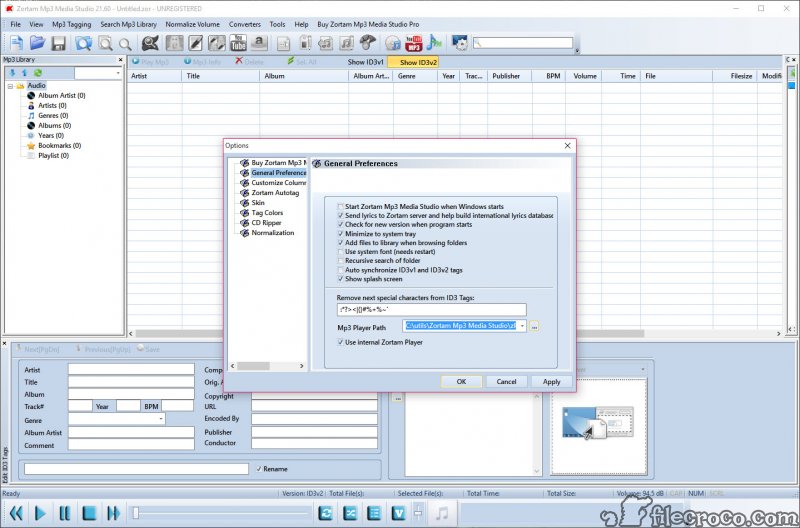Screen dimensions: 800x528
Task: Uncheck Send lyrics to Zortam server
Action: click(340, 216)
